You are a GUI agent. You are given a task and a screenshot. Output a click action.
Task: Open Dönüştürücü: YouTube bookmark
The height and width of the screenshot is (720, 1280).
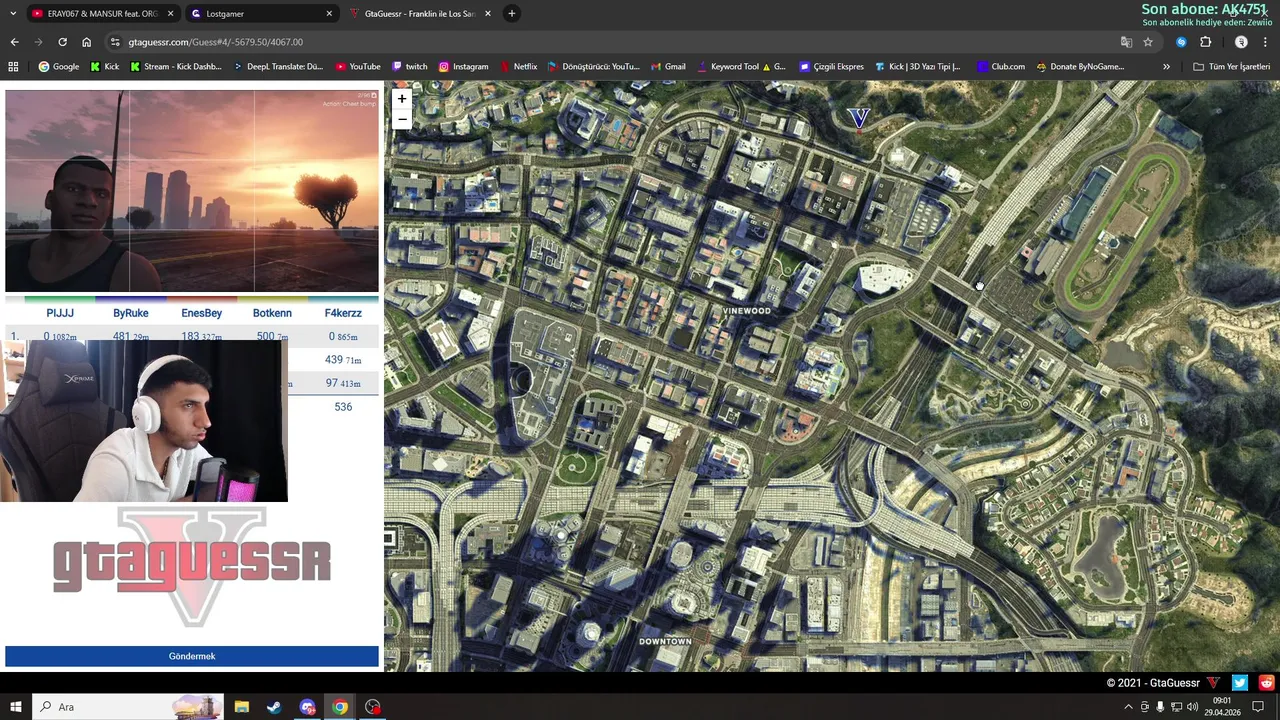pyautogui.click(x=594, y=67)
